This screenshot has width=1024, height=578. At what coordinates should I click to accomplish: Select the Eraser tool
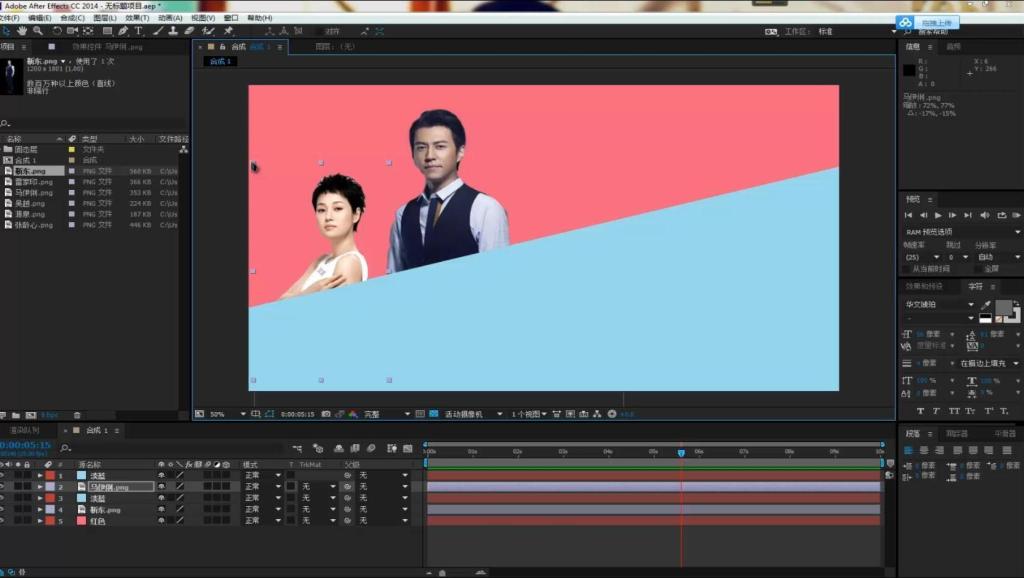(x=189, y=31)
